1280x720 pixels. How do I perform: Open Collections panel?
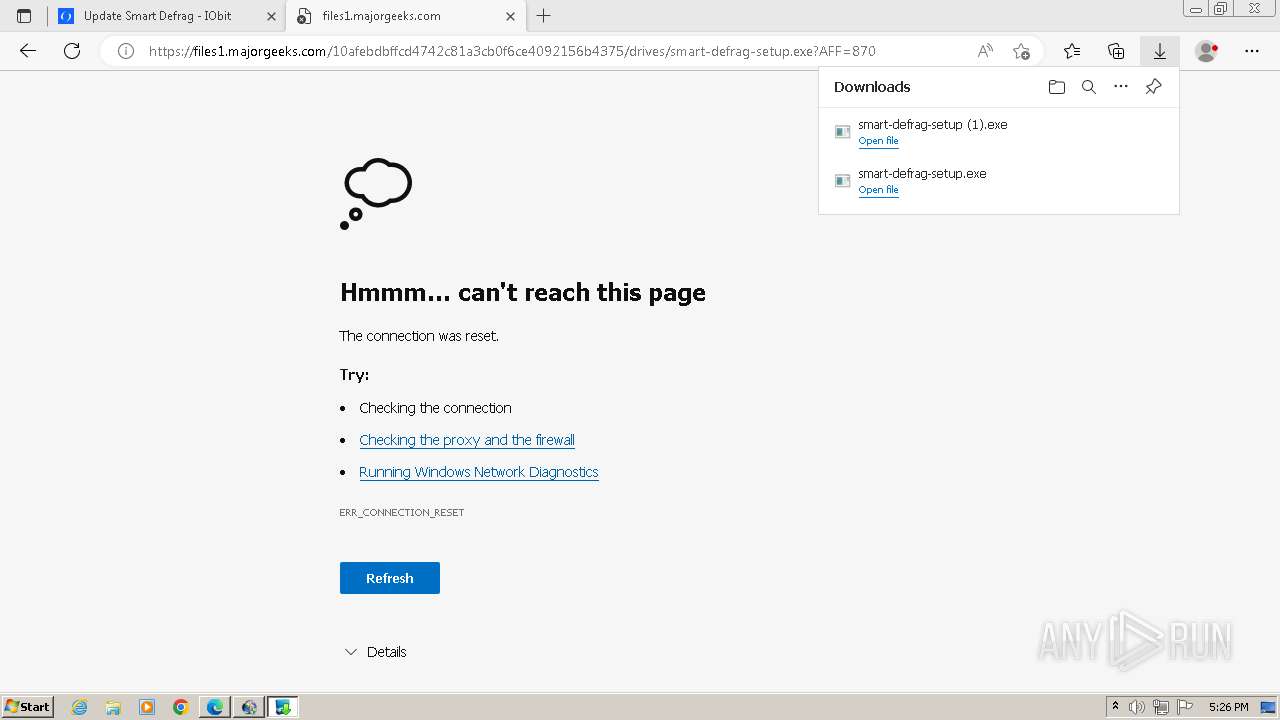pyautogui.click(x=1116, y=51)
